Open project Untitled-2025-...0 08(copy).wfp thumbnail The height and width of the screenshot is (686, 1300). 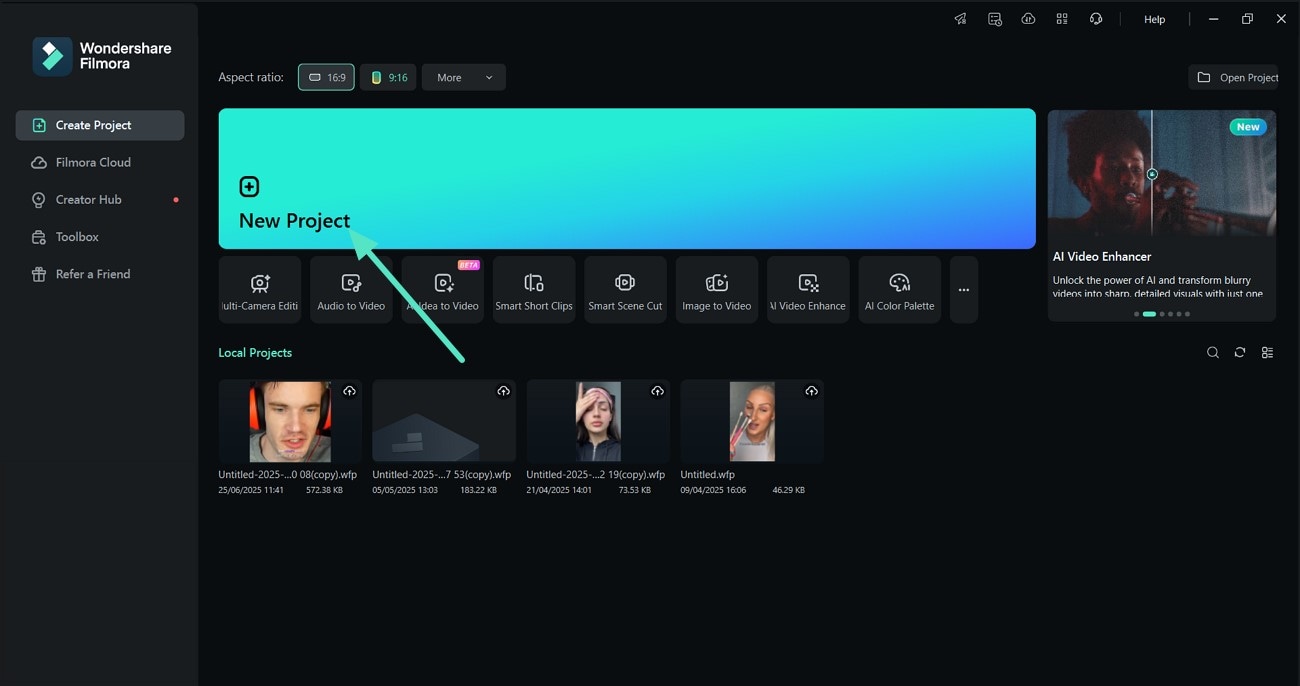(290, 421)
